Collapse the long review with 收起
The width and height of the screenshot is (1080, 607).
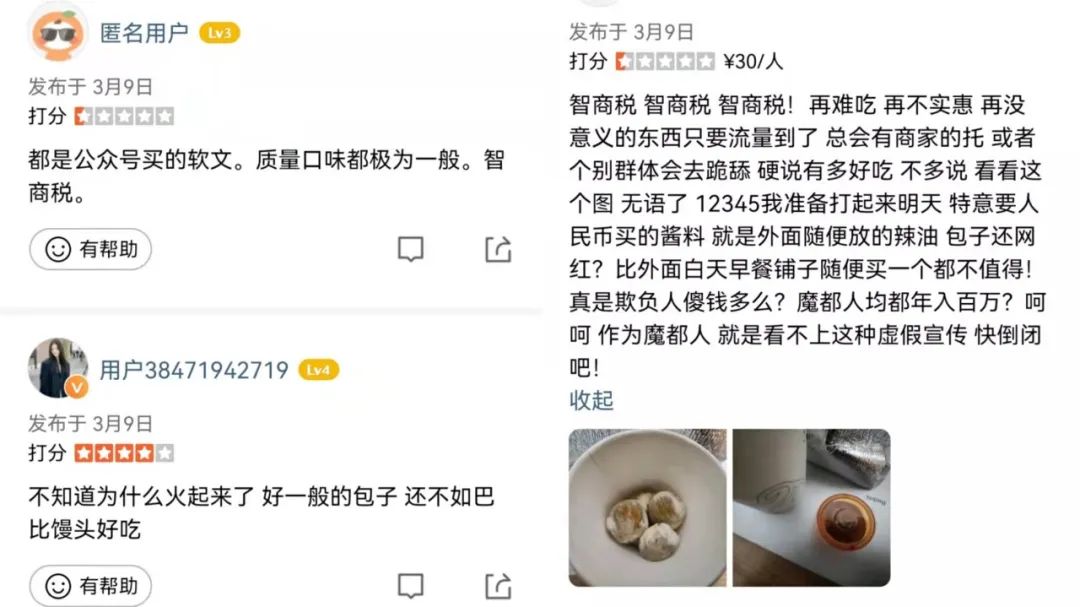(x=591, y=400)
